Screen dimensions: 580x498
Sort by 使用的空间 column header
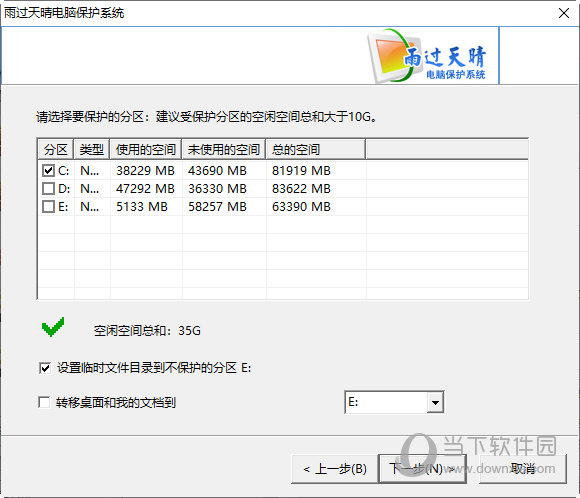(146, 149)
